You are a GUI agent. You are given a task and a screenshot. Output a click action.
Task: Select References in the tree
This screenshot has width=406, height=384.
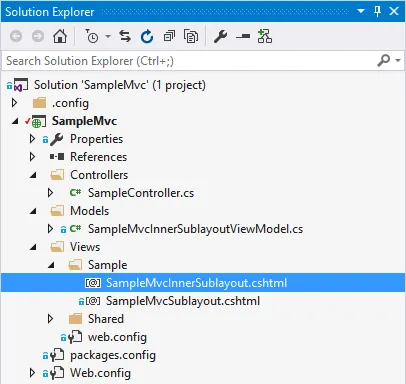99,157
